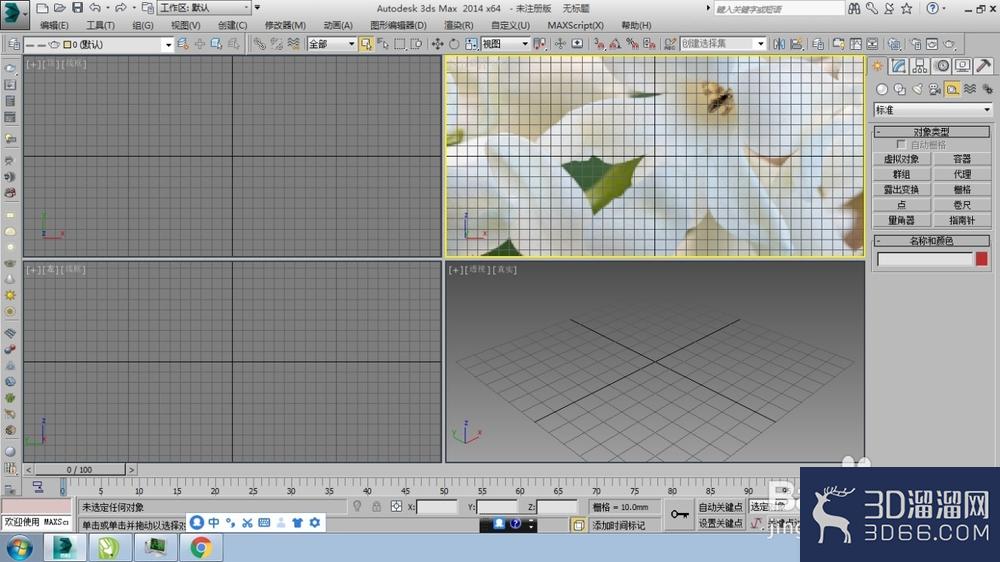This screenshot has height=562, width=1000.
Task: Click the Select Object arrow tool
Action: pyautogui.click(x=366, y=44)
